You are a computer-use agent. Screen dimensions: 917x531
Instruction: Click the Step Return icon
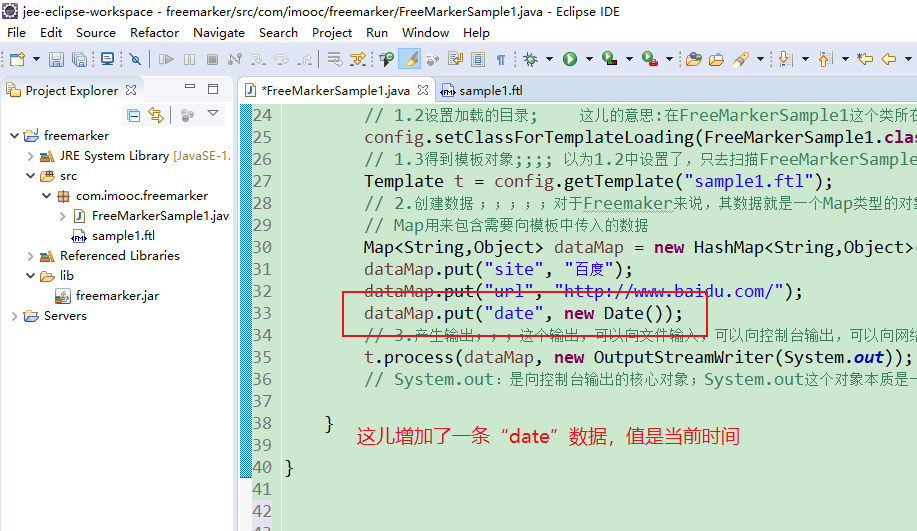pyautogui.click(x=305, y=59)
